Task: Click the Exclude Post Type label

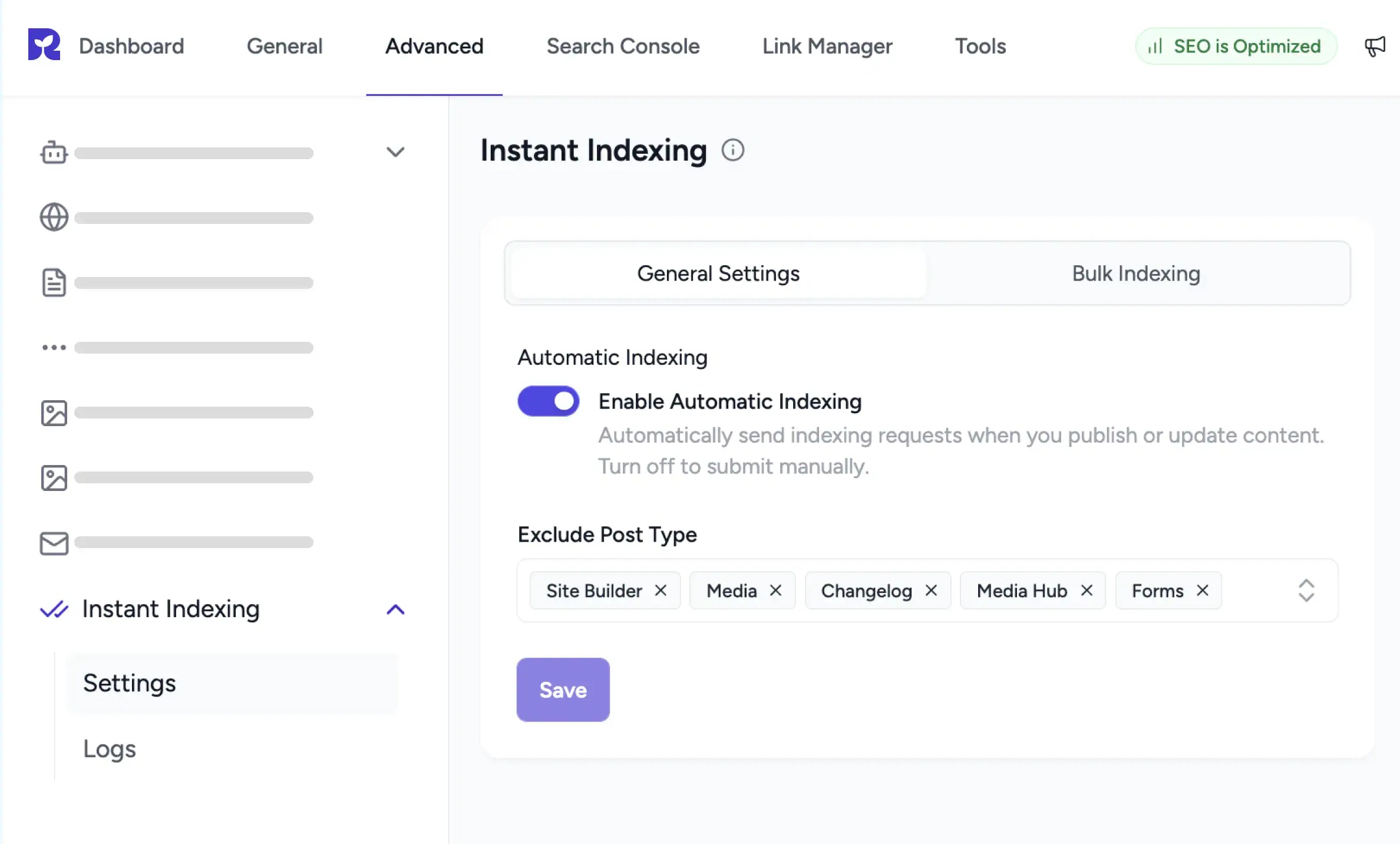Action: pyautogui.click(x=607, y=535)
